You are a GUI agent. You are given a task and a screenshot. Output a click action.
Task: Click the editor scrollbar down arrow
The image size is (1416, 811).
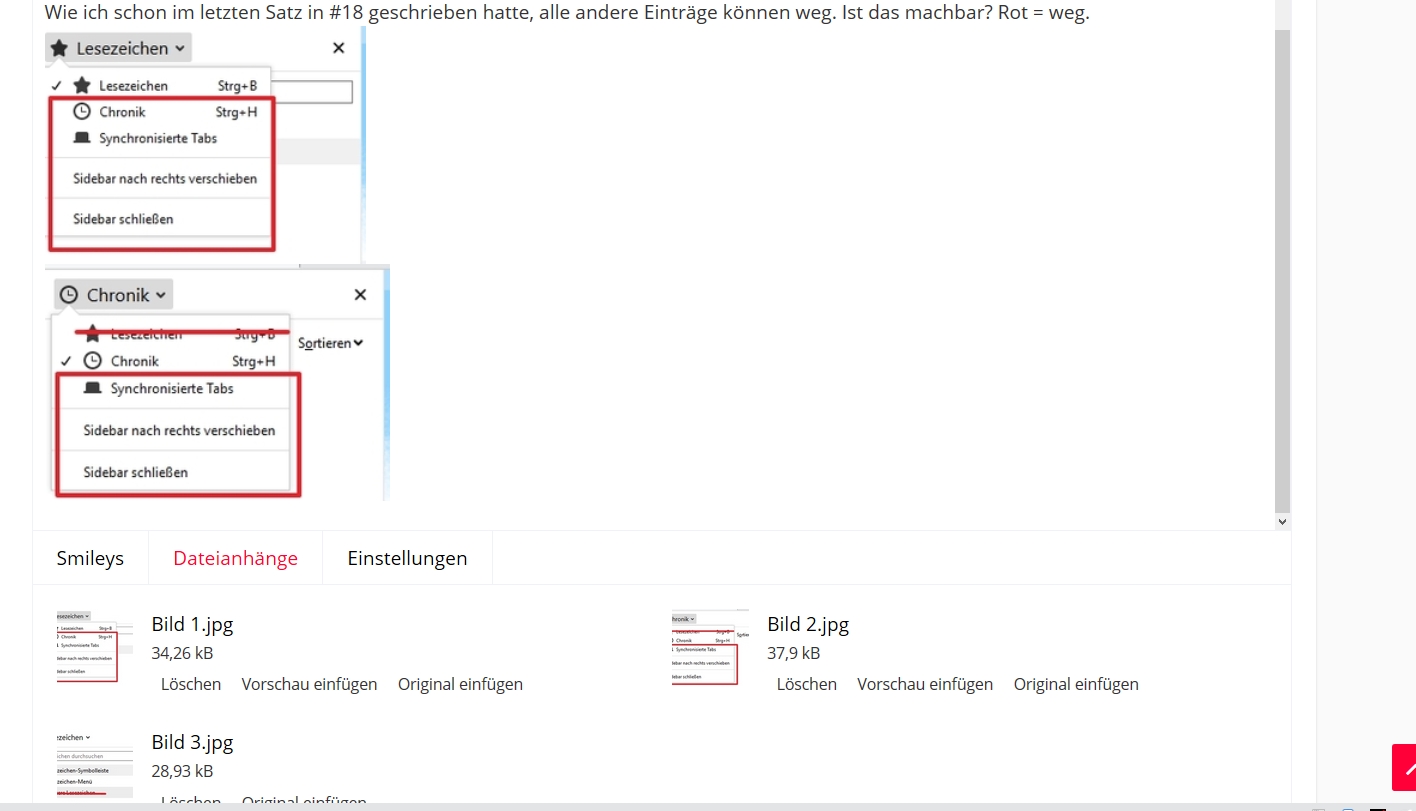point(1283,521)
